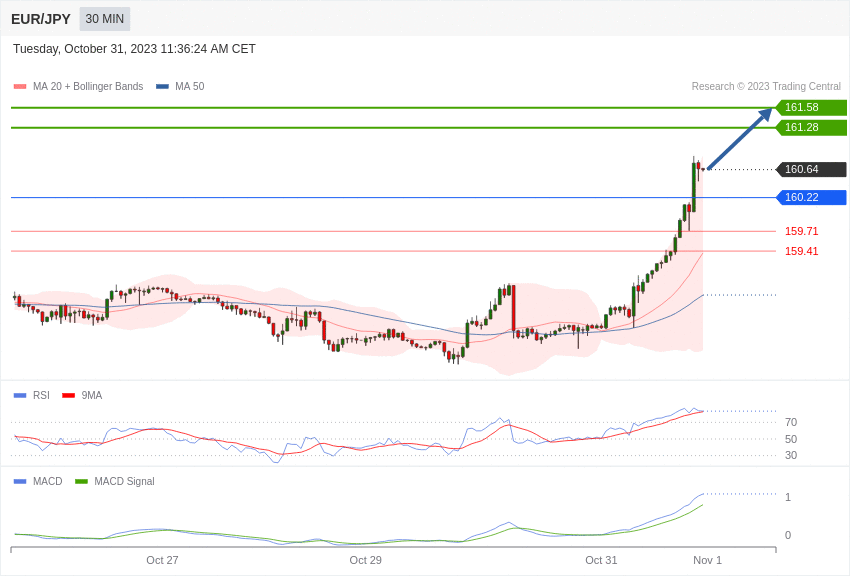Viewport: 850px width, 576px height.
Task: Click the 'MACD' legend label
Action: point(47,481)
